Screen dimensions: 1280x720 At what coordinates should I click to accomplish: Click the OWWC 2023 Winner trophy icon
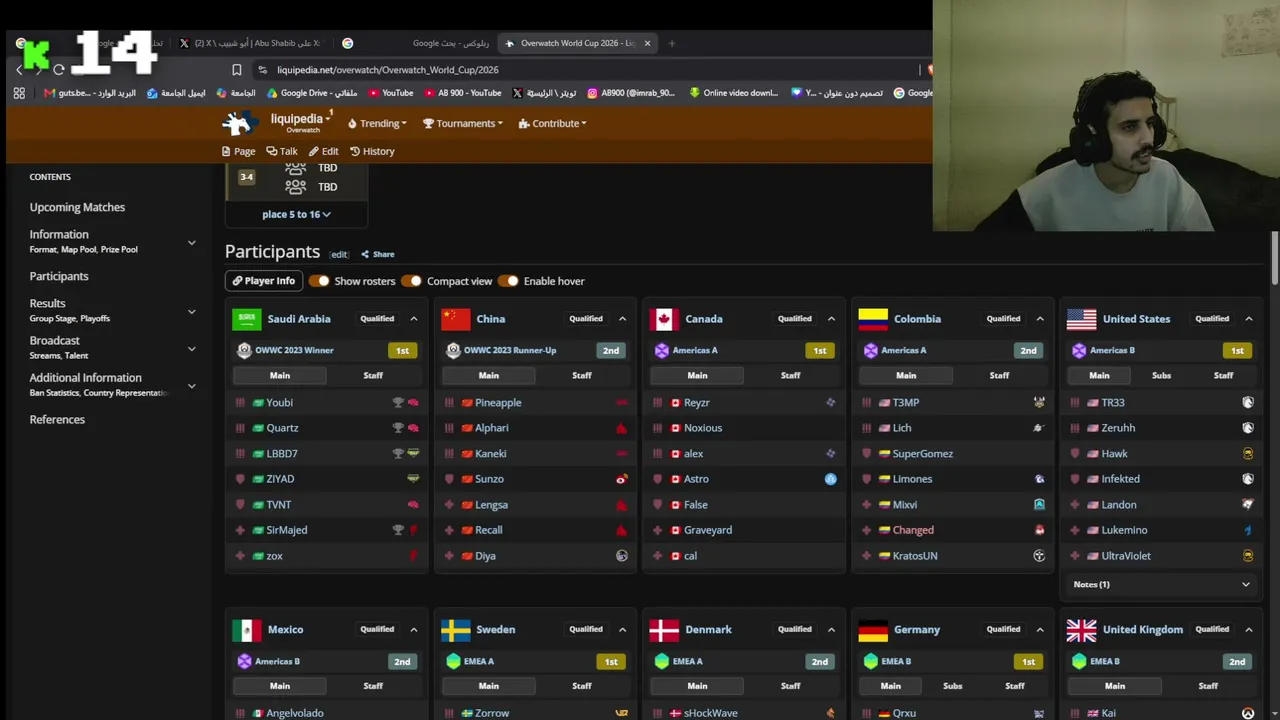244,350
